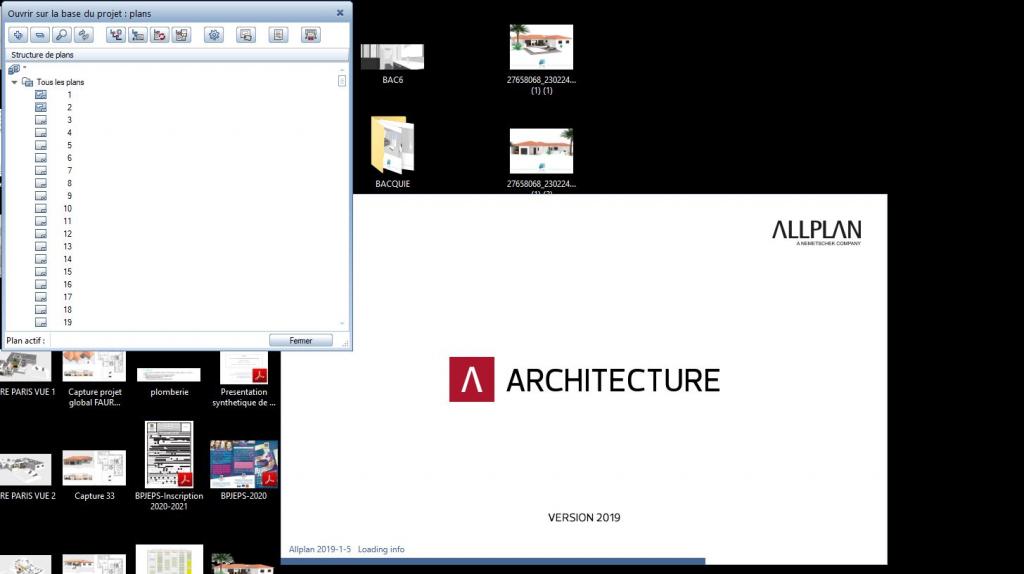Click the structure icon with red arrows
The width and height of the screenshot is (1024, 574).
(x=159, y=35)
